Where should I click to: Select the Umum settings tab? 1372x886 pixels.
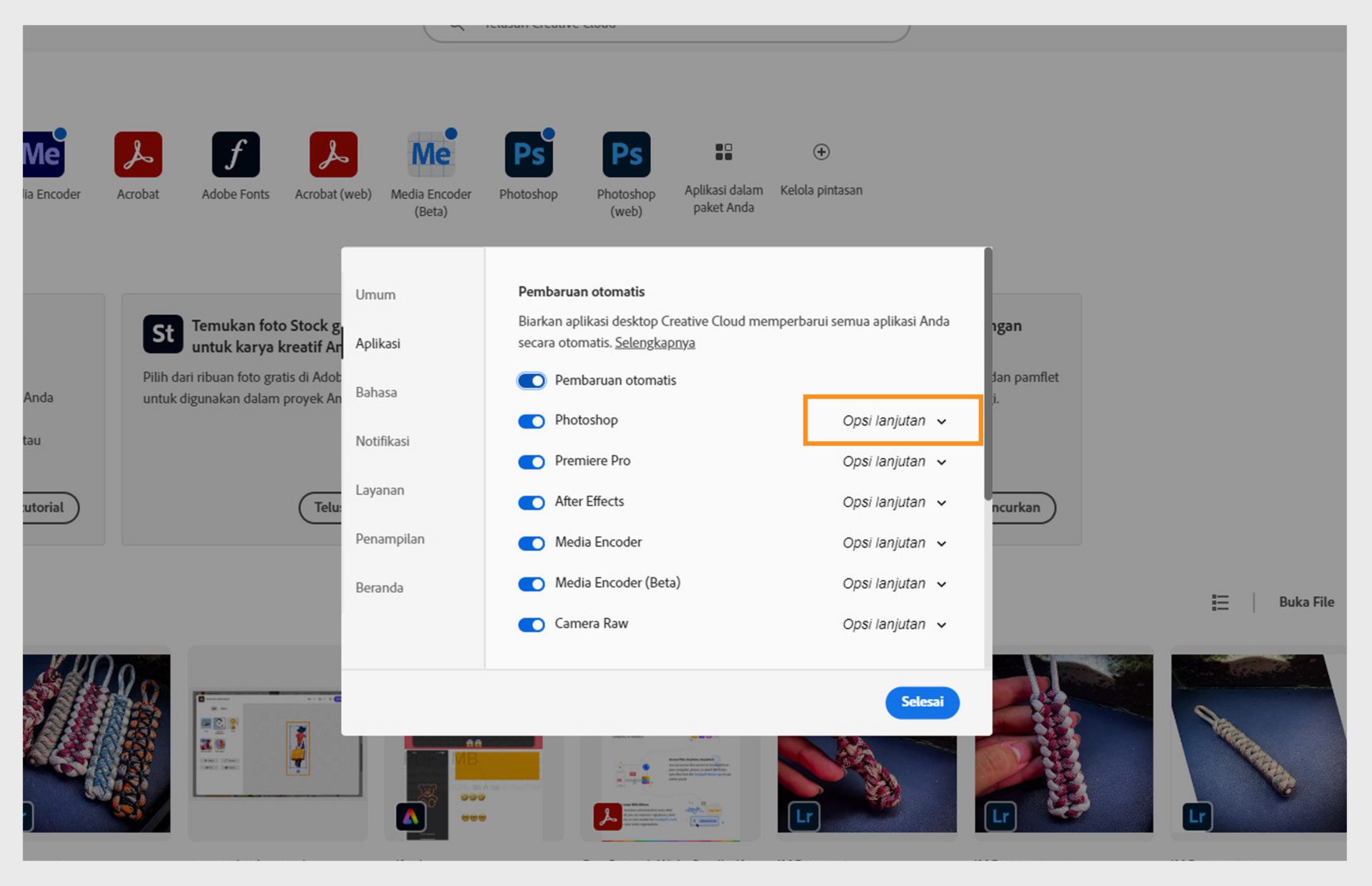pos(375,294)
